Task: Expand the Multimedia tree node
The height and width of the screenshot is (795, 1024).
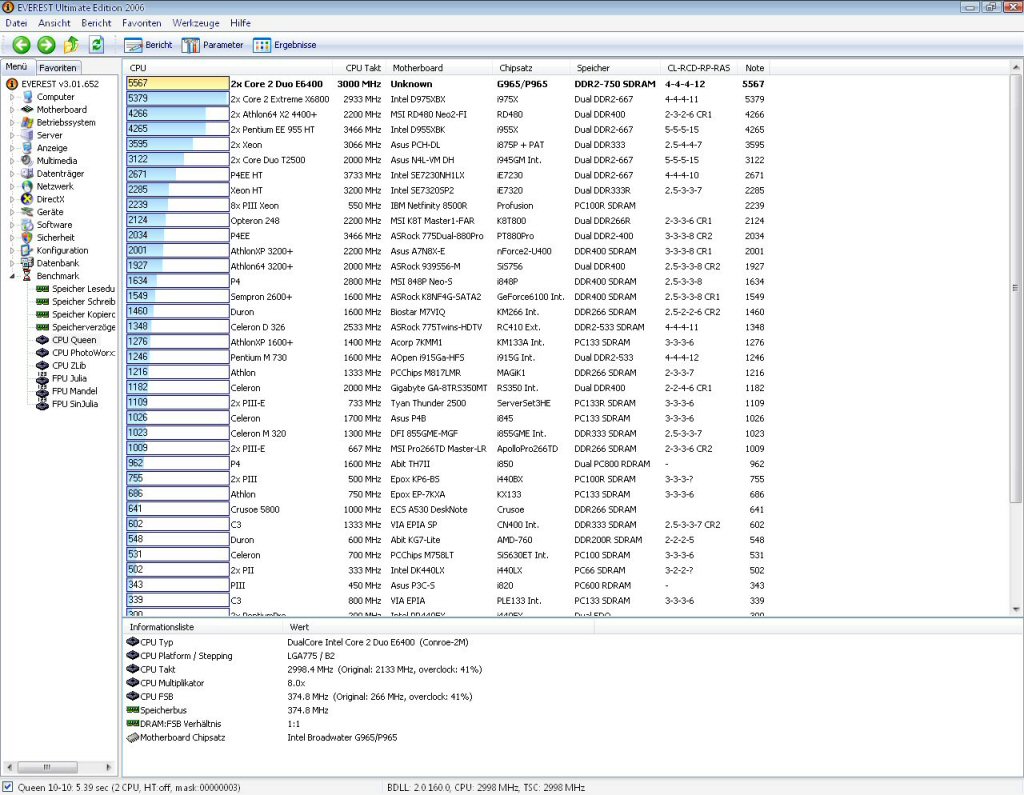Action: 12,161
